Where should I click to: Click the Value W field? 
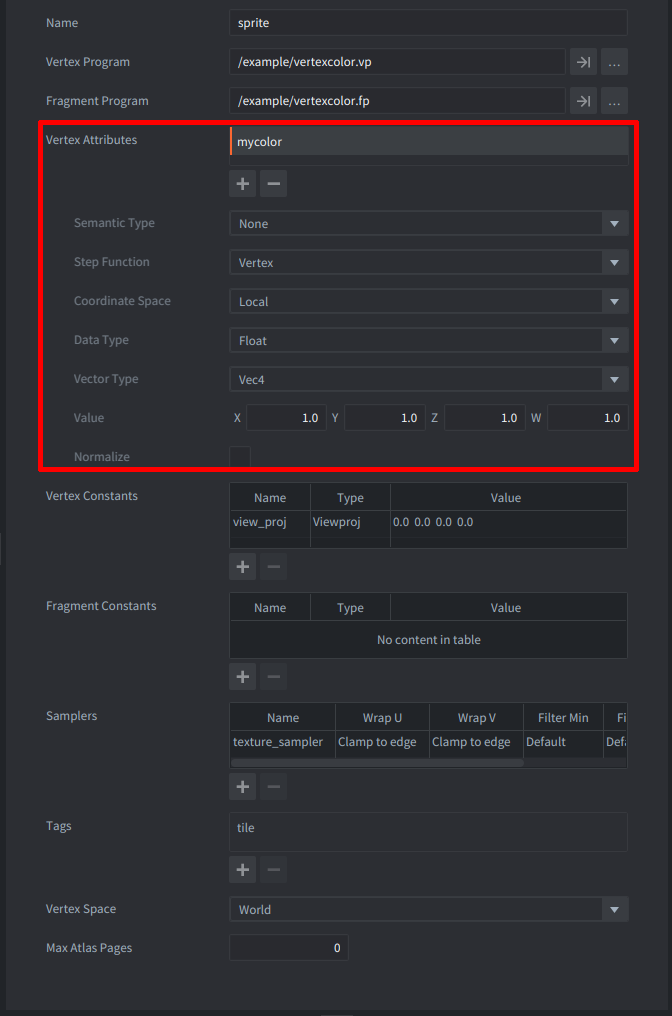tap(588, 418)
